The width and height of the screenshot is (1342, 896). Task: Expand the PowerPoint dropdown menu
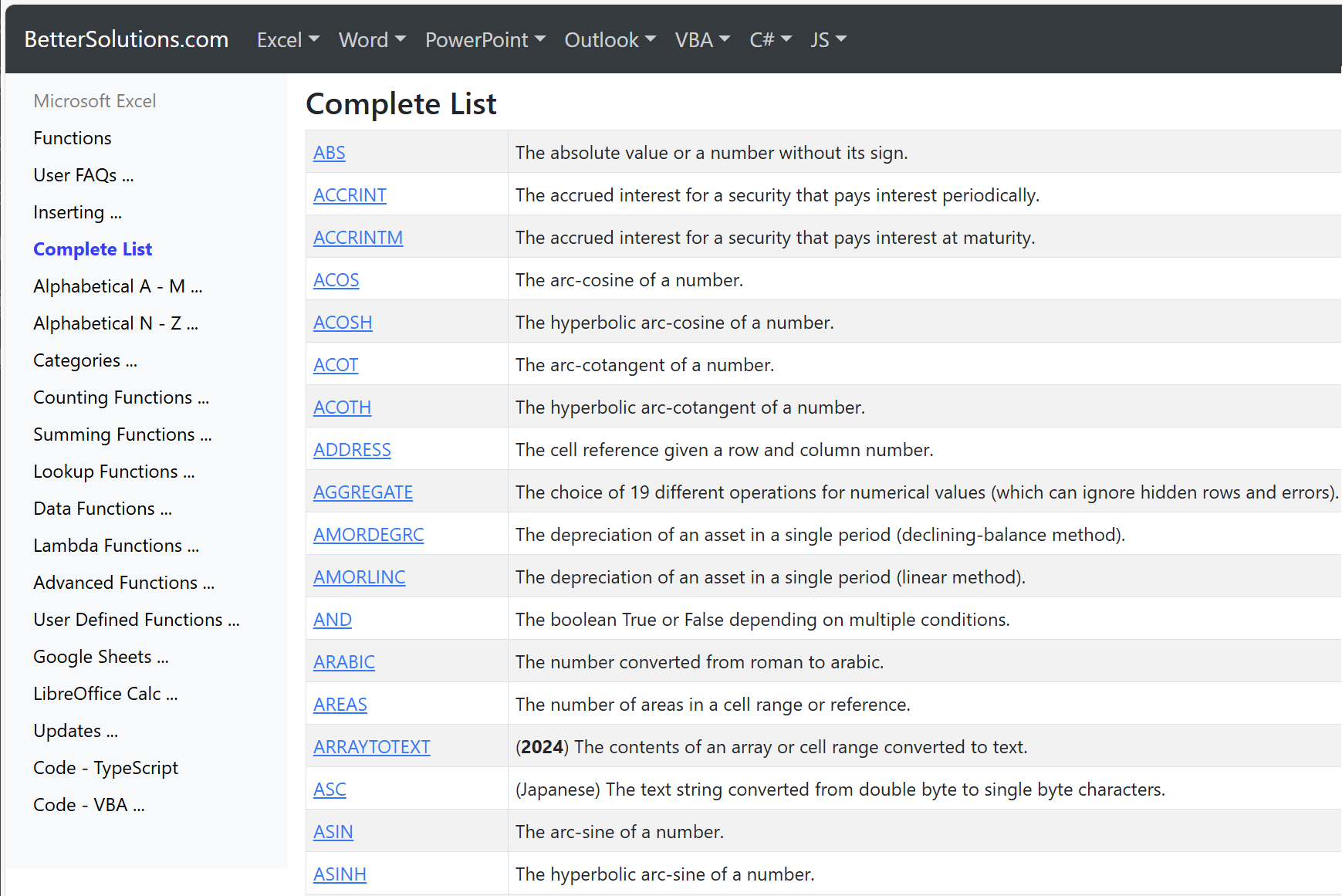[x=485, y=40]
